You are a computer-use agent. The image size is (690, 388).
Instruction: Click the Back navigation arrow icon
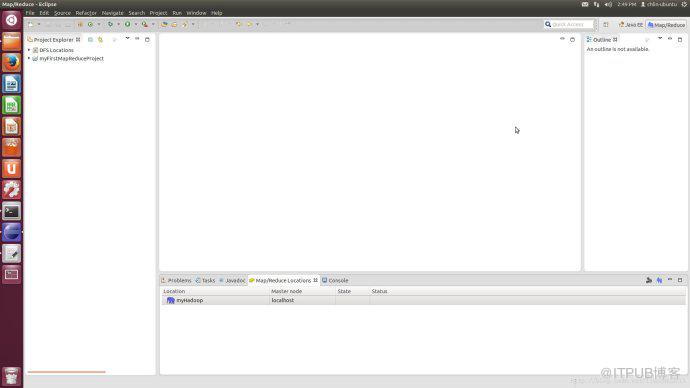click(239, 25)
